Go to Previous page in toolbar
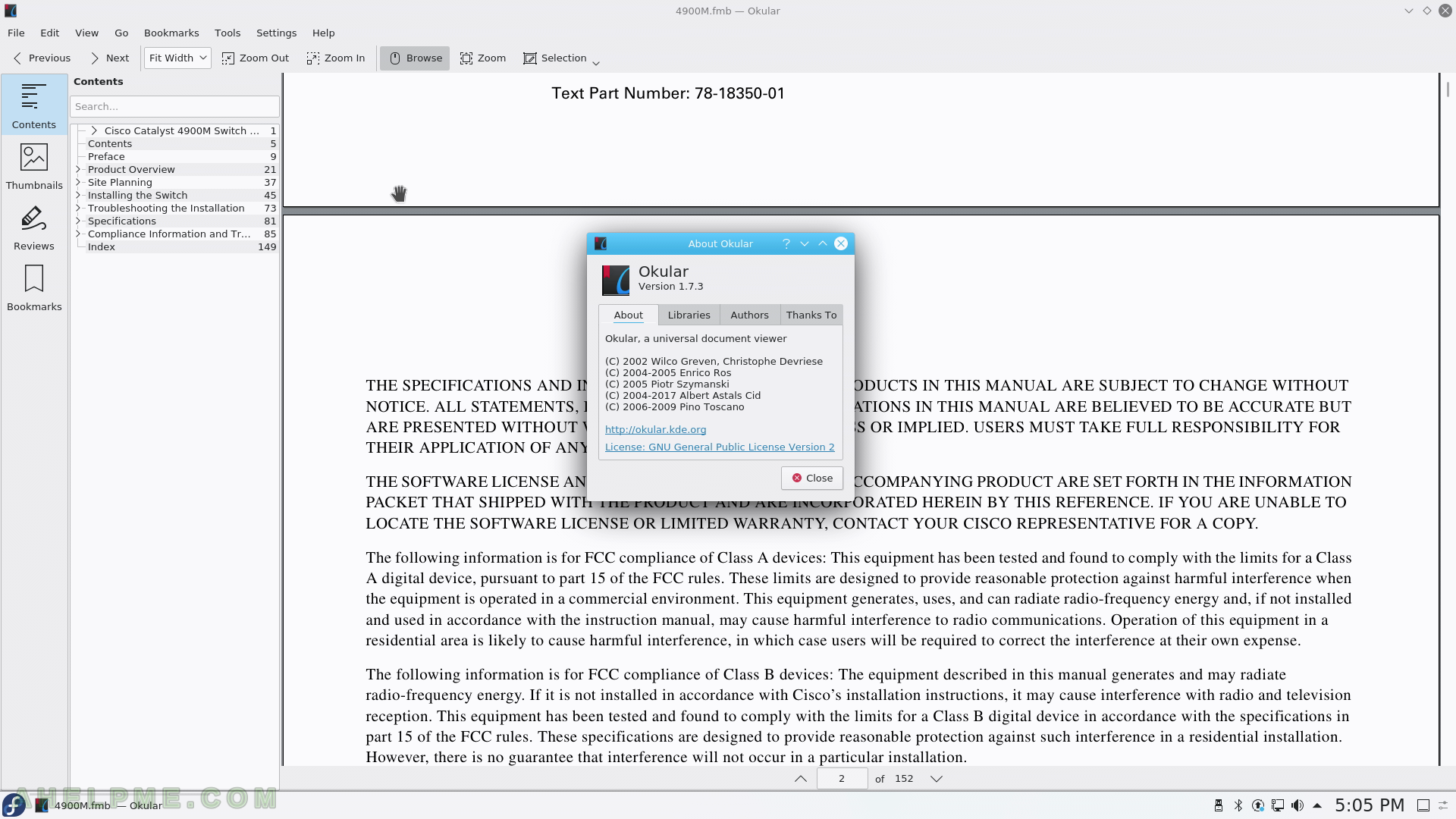 pyautogui.click(x=42, y=58)
